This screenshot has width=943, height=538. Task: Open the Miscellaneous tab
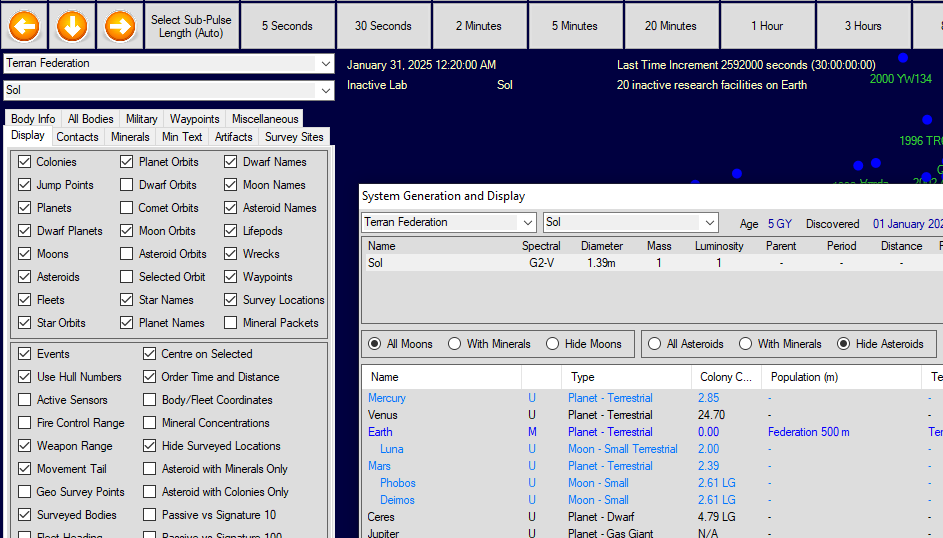(265, 119)
